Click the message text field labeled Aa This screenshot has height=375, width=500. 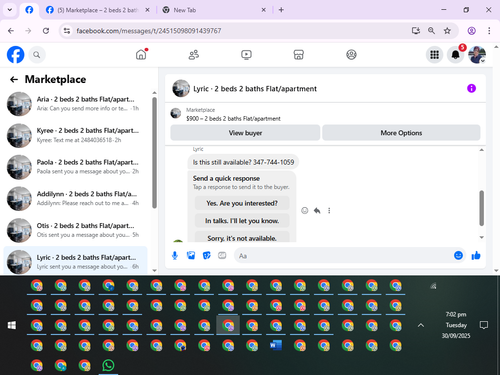(x=343, y=256)
